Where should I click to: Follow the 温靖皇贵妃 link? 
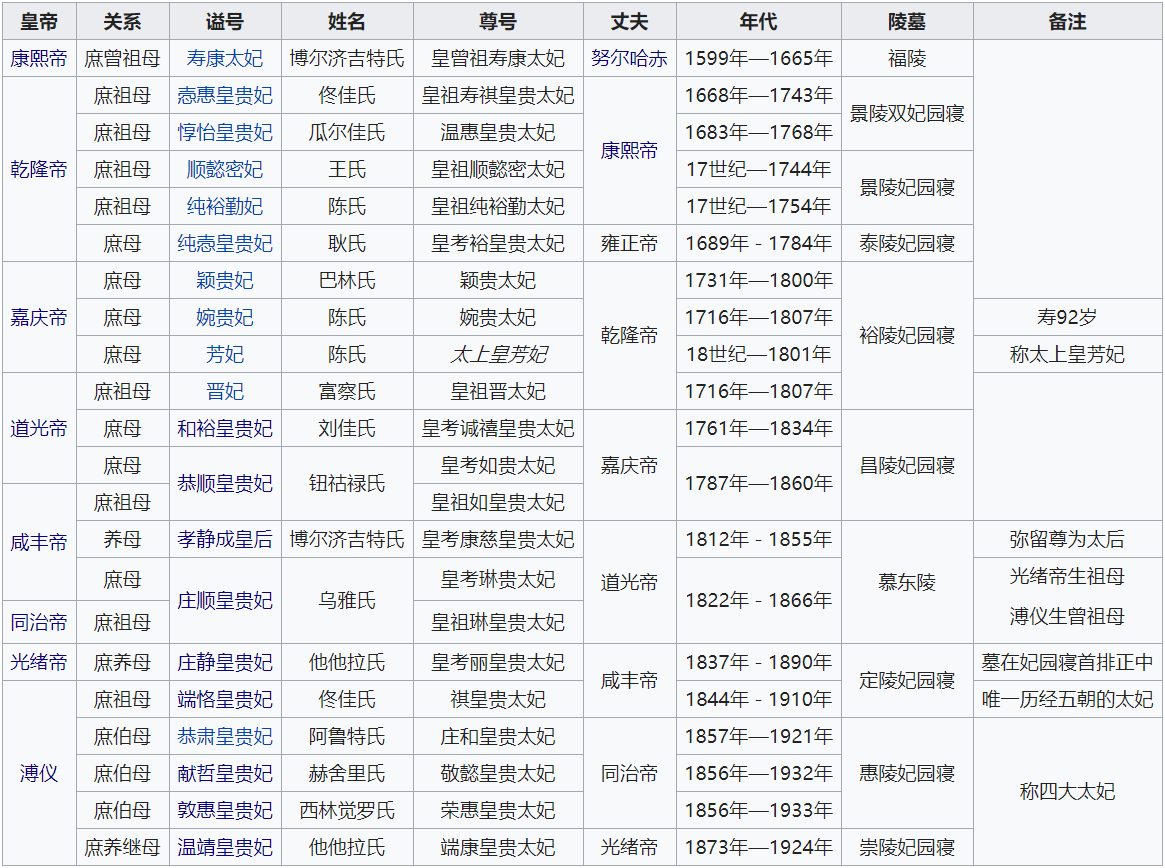(x=225, y=848)
